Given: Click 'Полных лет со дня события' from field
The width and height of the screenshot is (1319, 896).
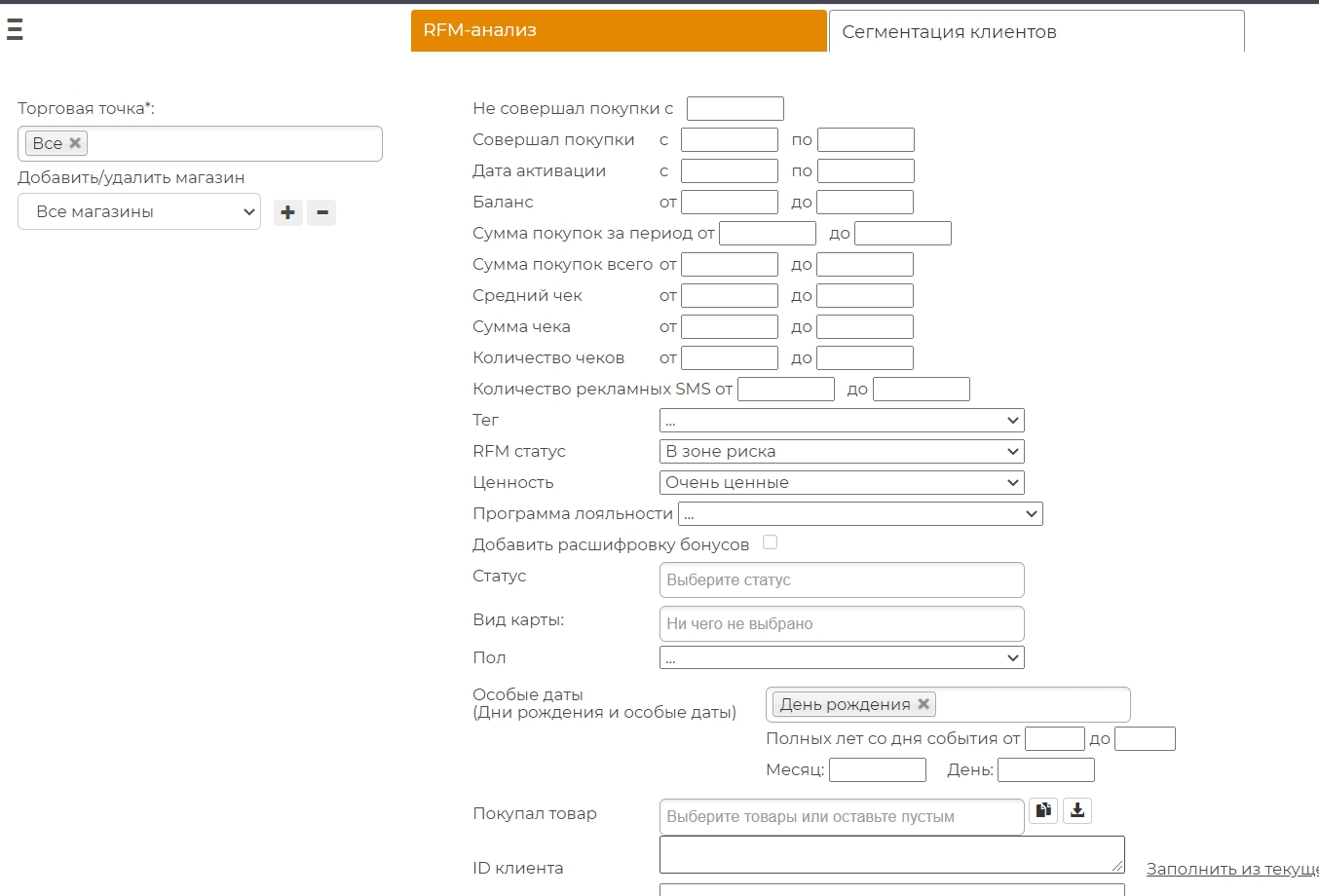Looking at the screenshot, I should tap(1055, 739).
